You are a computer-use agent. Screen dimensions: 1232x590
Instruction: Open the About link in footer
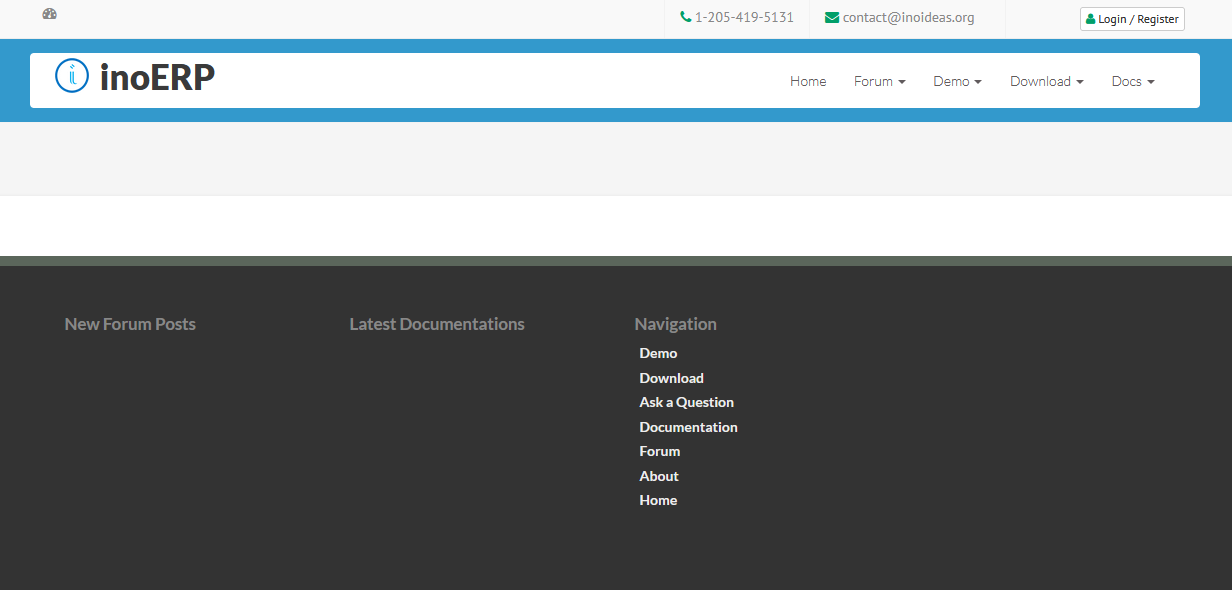coord(659,476)
